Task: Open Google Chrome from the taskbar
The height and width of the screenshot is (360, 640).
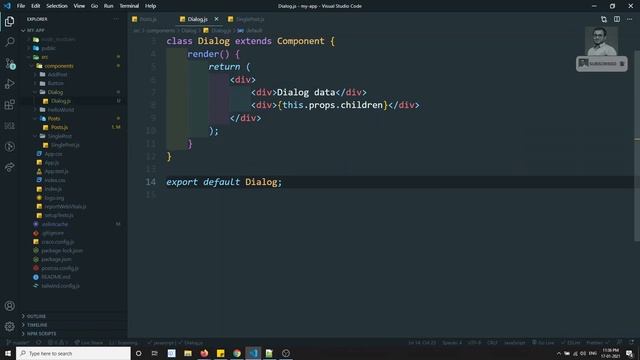Action: point(237,353)
